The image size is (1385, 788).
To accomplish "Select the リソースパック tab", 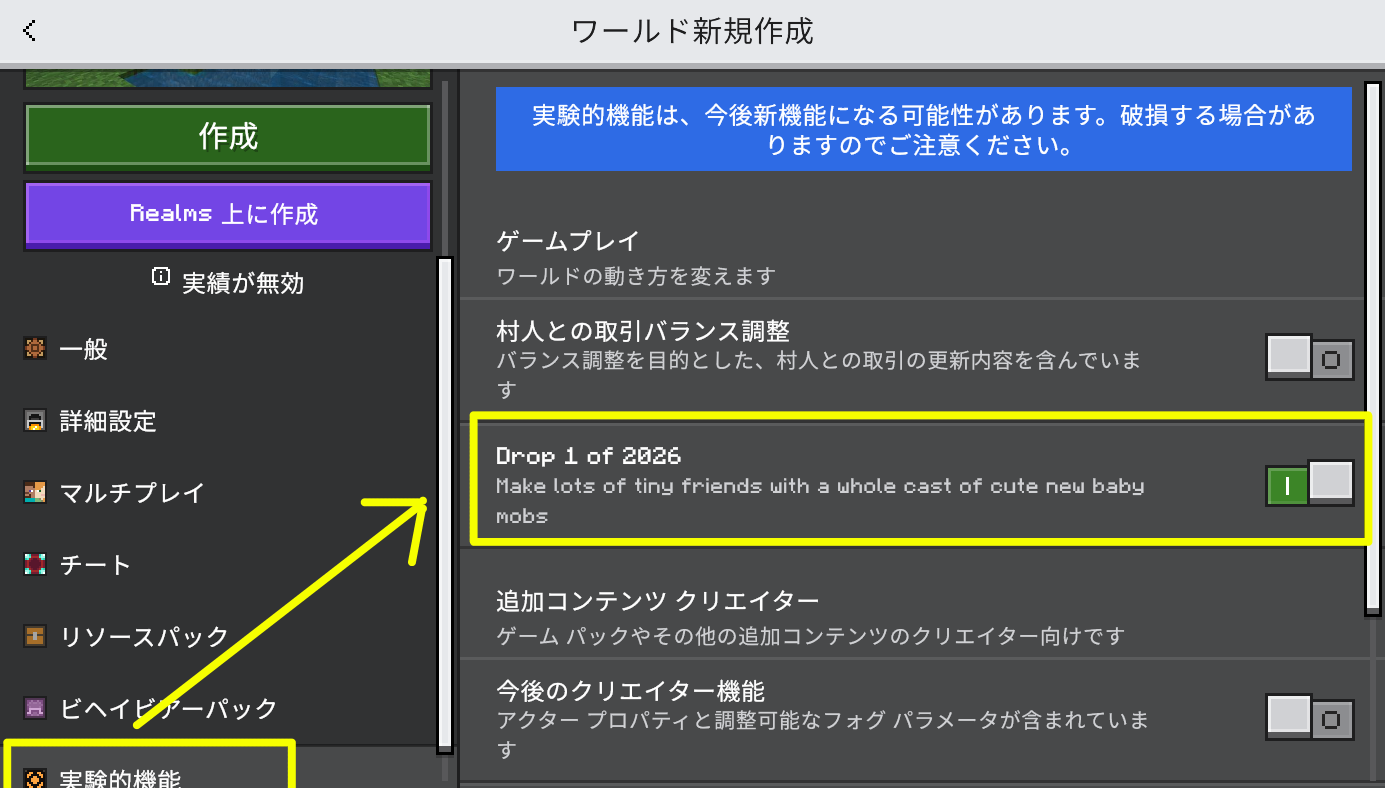I will pyautogui.click(x=144, y=636).
